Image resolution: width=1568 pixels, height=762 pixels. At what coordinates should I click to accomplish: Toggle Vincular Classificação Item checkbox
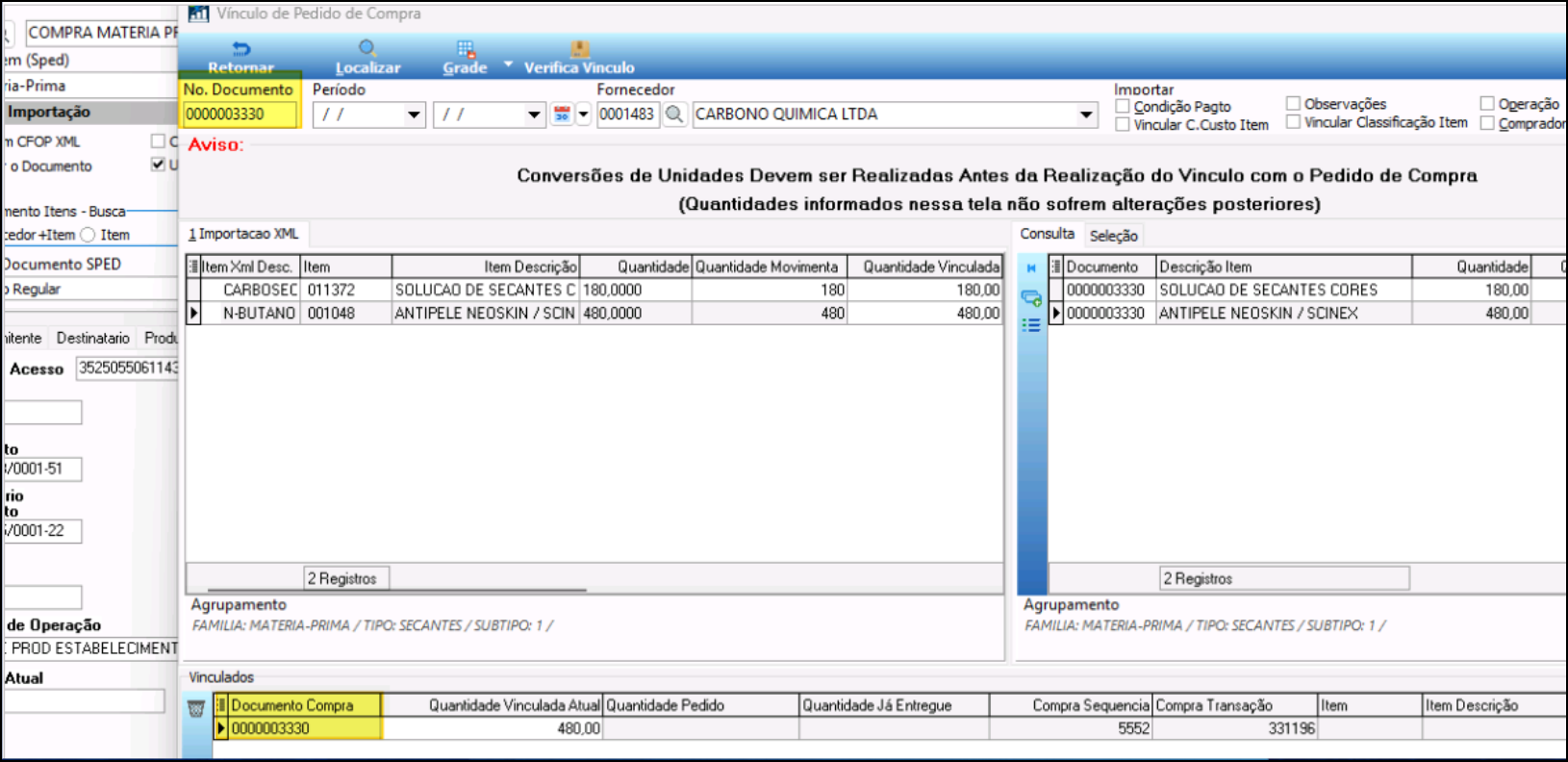point(1294,122)
